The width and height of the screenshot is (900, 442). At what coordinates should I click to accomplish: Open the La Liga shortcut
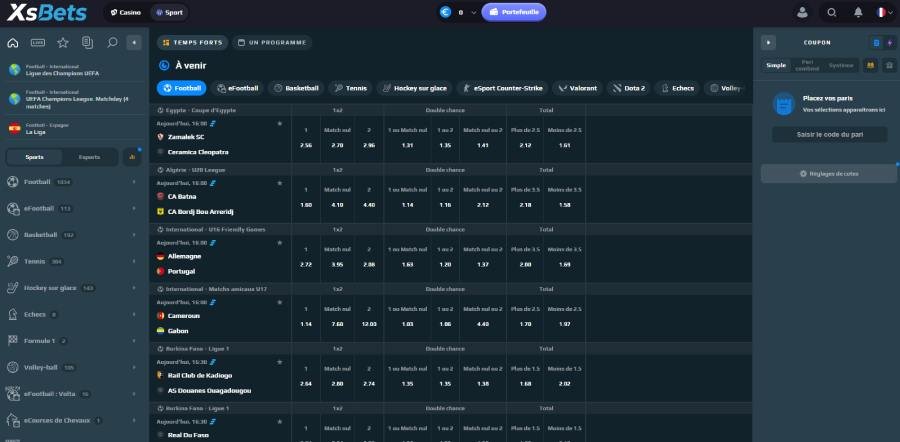[75, 129]
